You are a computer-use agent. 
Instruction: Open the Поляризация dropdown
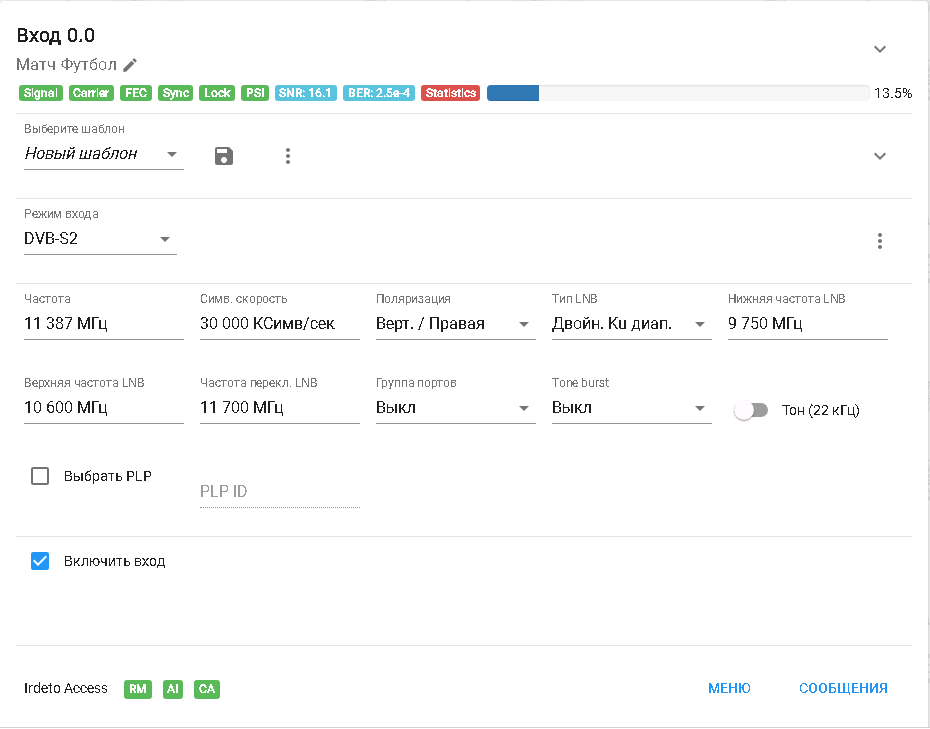456,324
